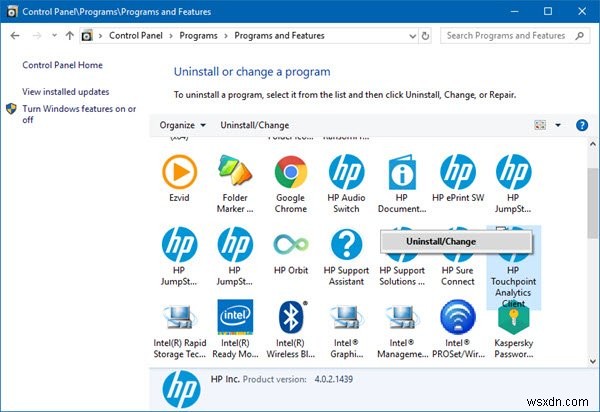
Task: Click the forward navigation arrow
Action: pos(37,36)
